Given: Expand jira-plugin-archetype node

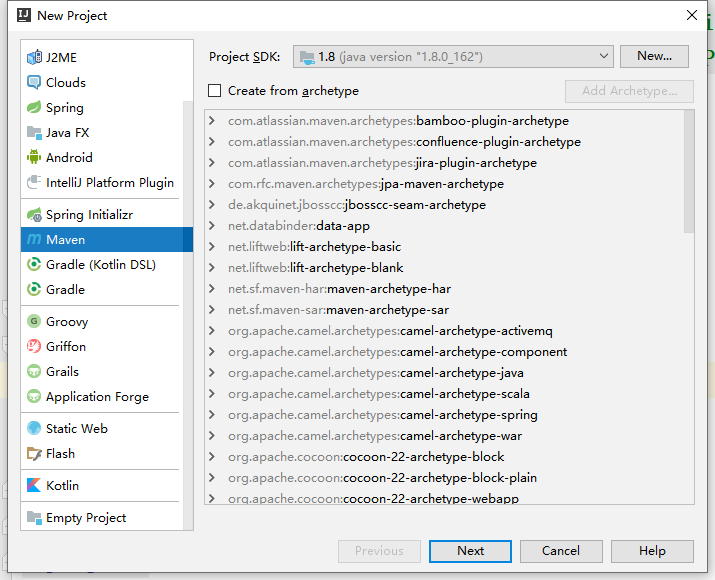Looking at the screenshot, I should (212, 163).
